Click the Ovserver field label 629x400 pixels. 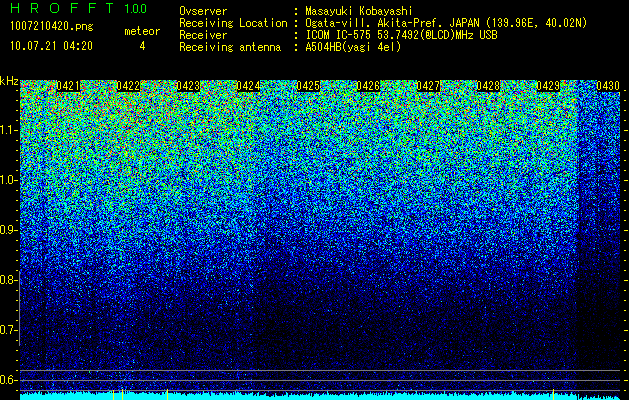point(203,11)
